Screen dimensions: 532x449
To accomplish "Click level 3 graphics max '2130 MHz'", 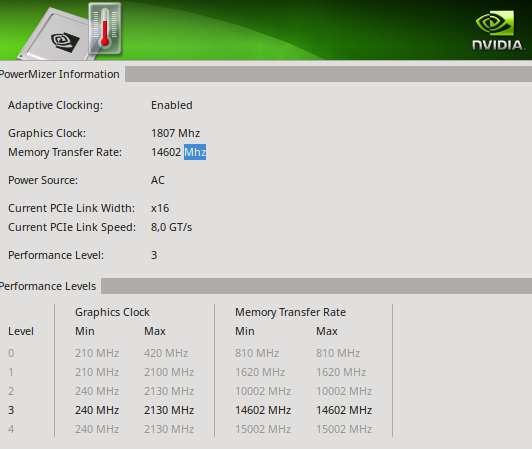I will pyautogui.click(x=169, y=410).
